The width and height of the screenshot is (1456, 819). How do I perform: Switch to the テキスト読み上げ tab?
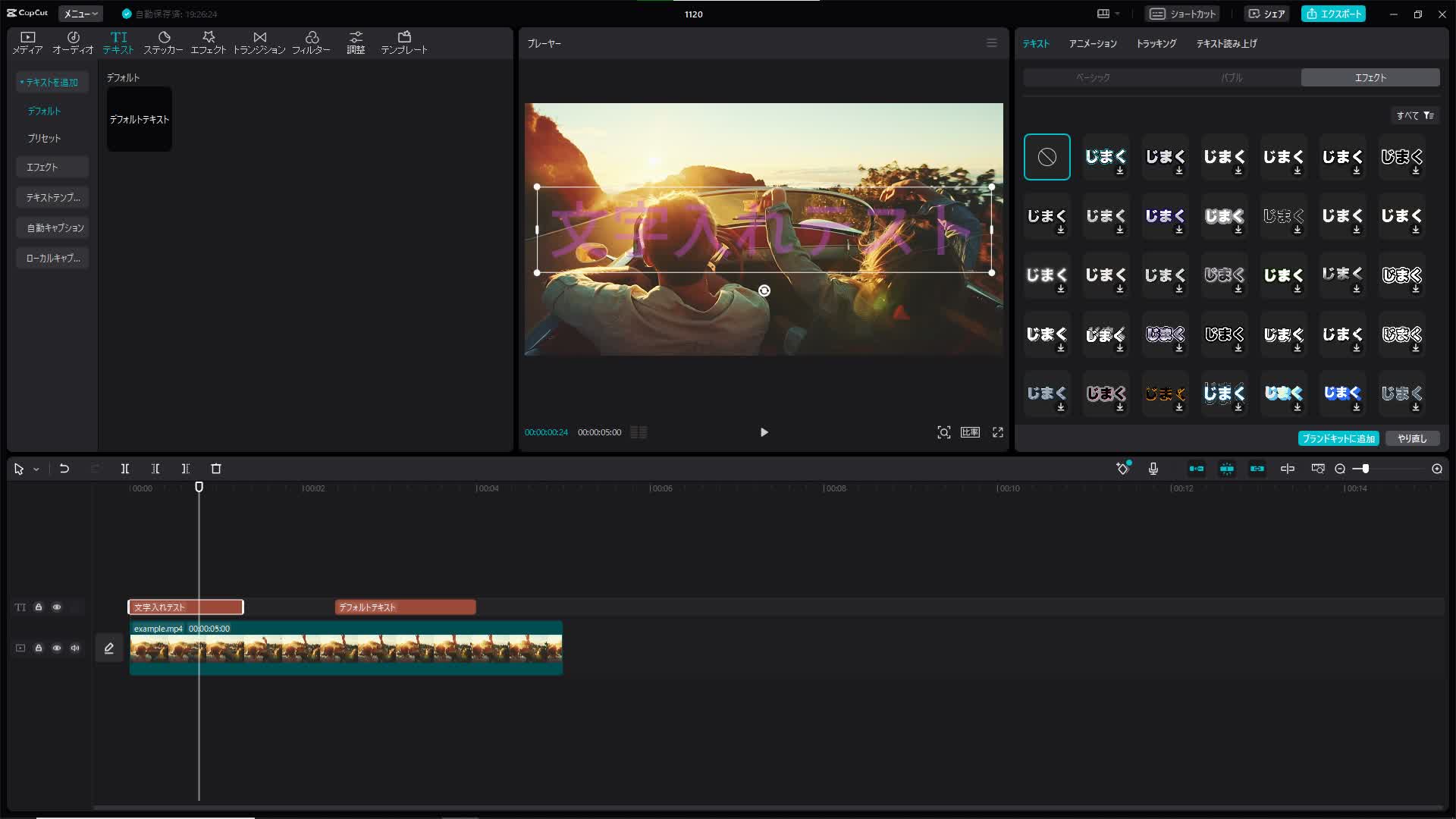click(1227, 43)
